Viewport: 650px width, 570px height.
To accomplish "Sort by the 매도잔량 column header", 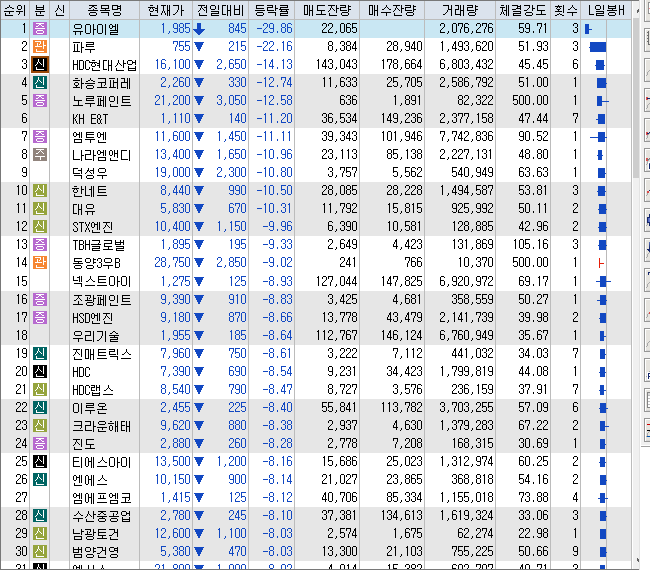I will 327,10.
